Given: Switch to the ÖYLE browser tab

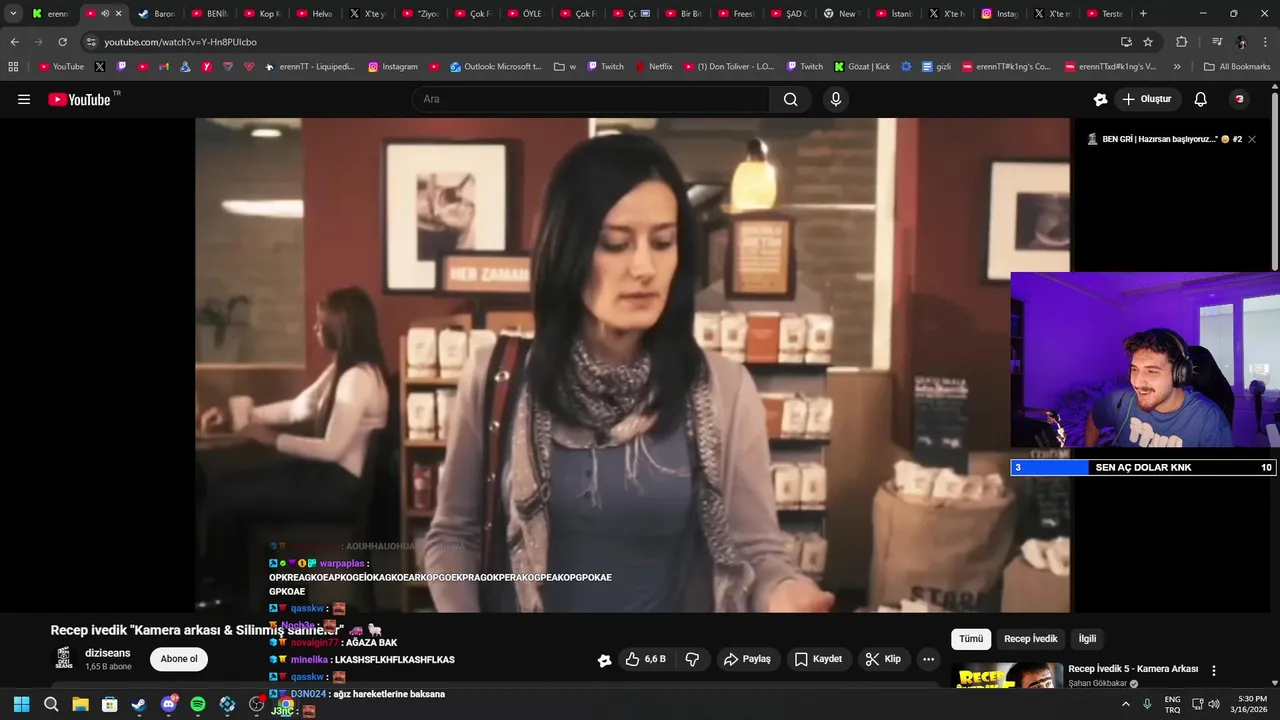Looking at the screenshot, I should click(524, 14).
